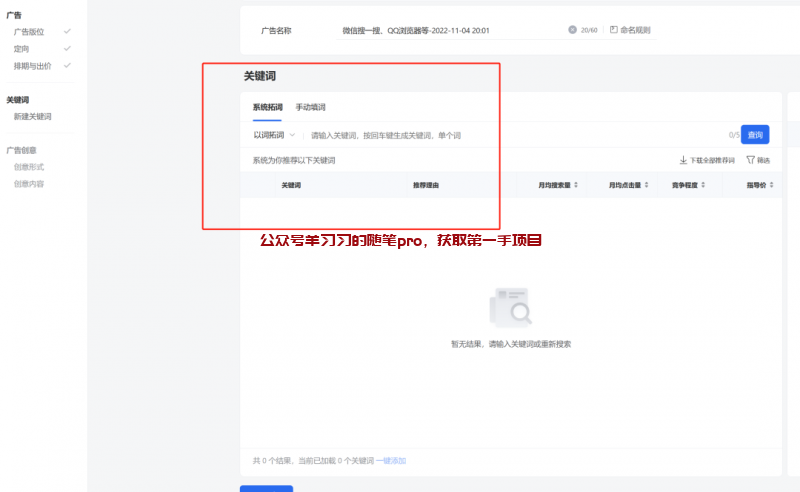Click the 广告名称 text field
800x492 pixels.
click(x=450, y=30)
